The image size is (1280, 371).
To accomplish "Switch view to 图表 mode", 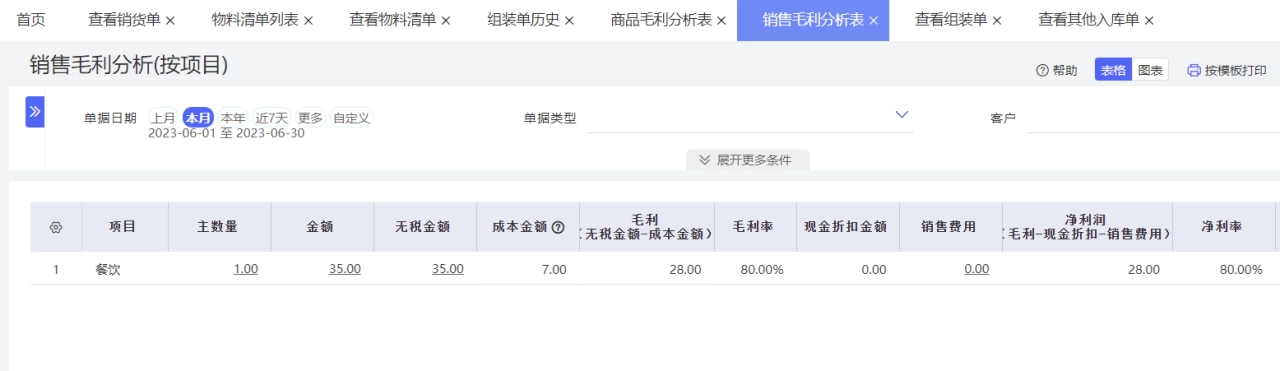I will [1151, 70].
